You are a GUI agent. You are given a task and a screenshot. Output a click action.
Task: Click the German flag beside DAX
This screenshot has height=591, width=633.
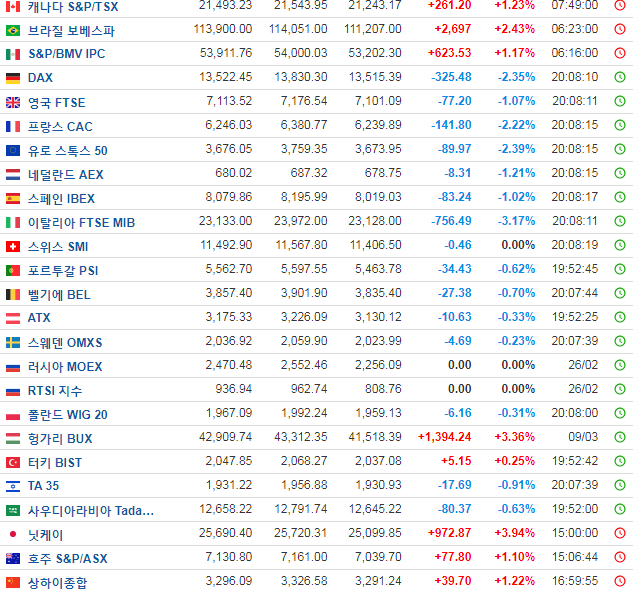[x=13, y=78]
